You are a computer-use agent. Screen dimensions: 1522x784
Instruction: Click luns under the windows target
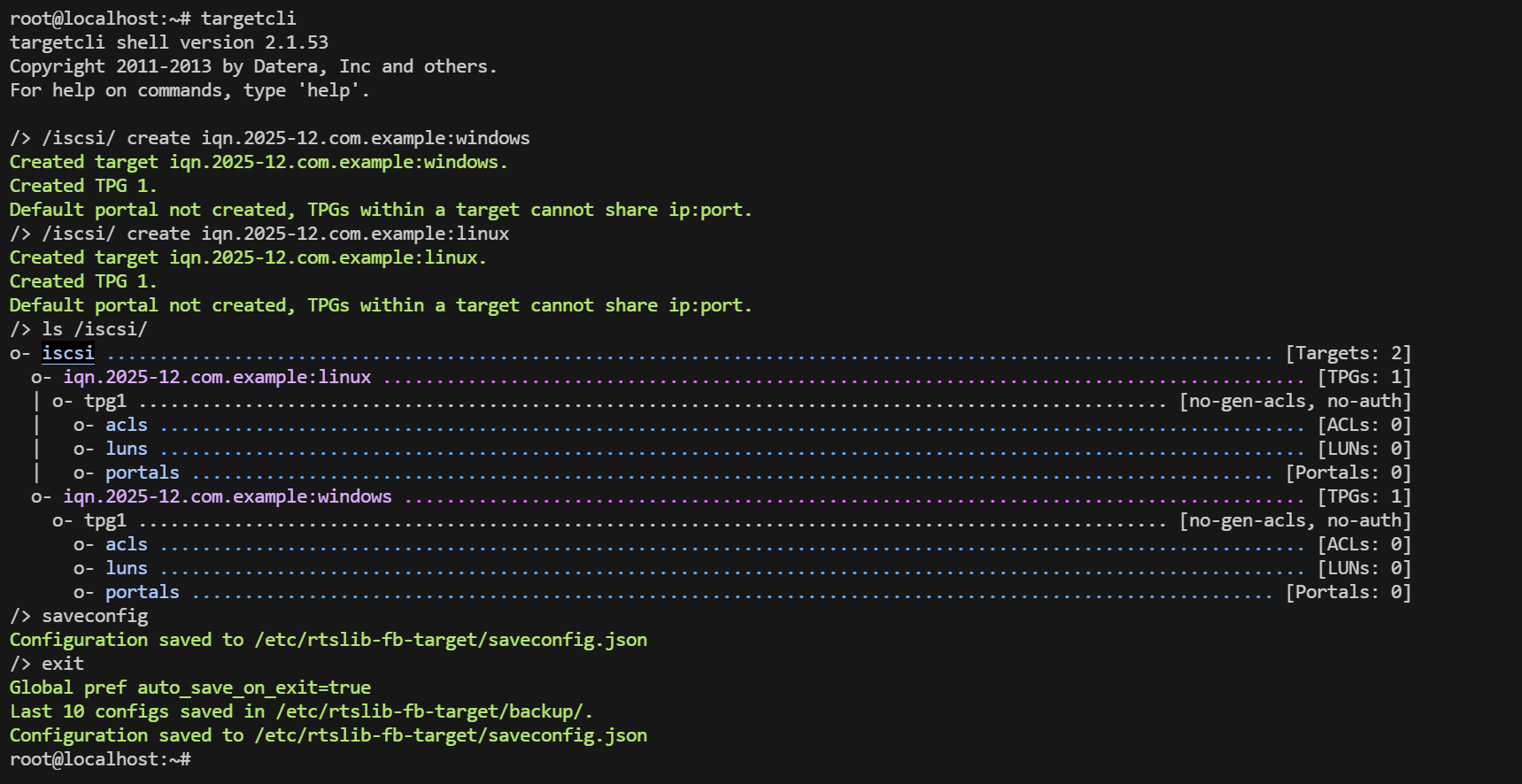point(127,568)
